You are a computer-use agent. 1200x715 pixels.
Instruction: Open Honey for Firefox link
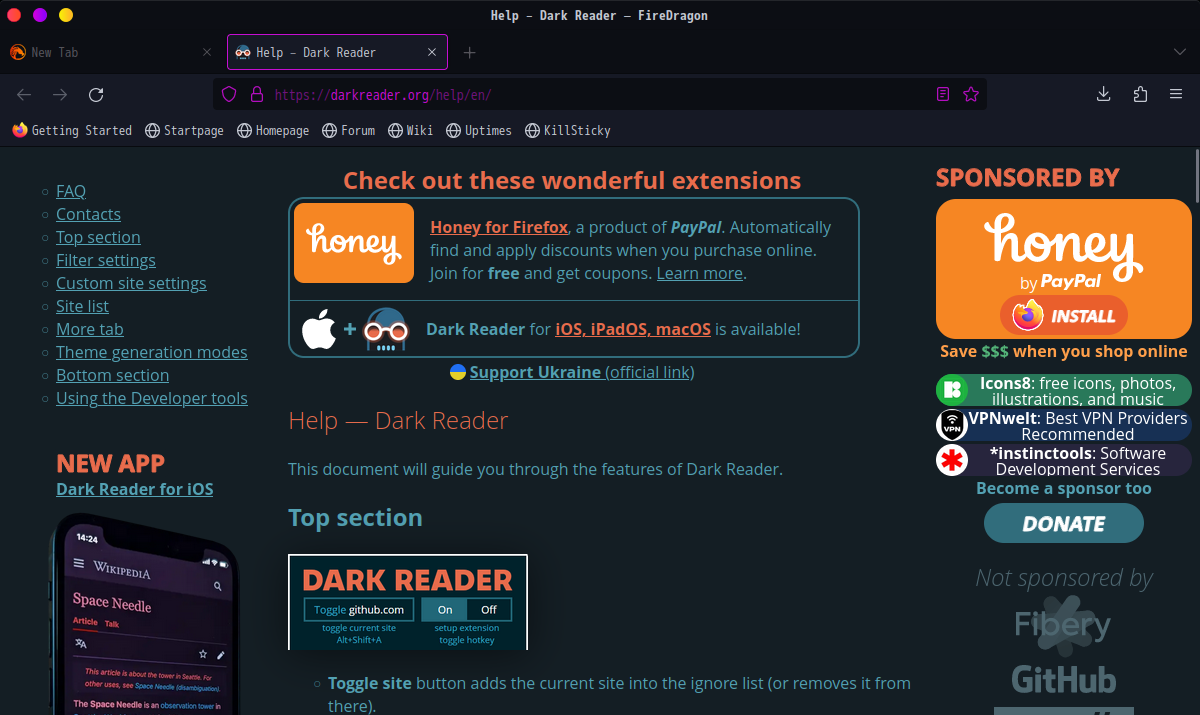499,227
